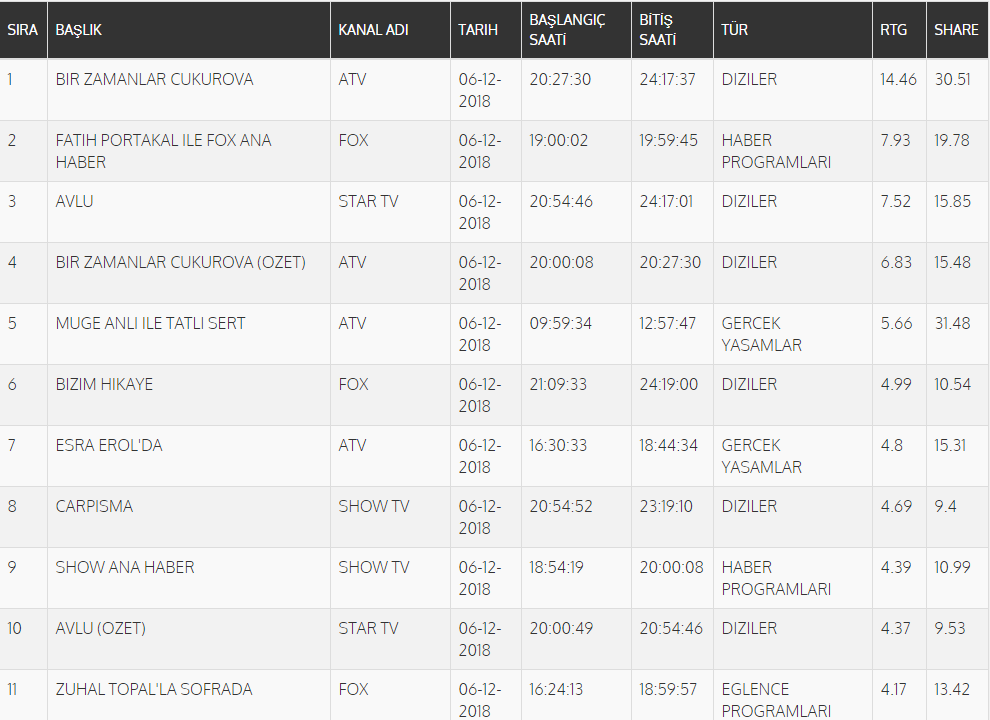Click the SHARE column header
990x720 pixels.
(956, 30)
